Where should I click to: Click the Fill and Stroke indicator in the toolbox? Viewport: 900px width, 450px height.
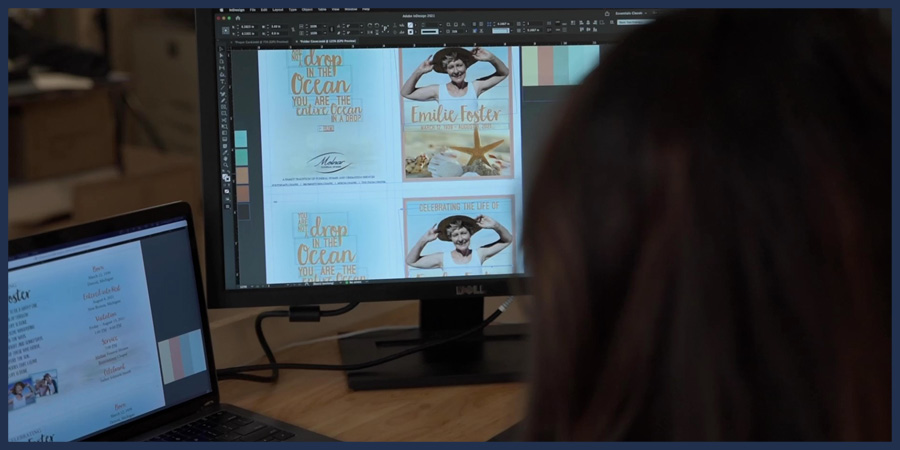pos(227,177)
